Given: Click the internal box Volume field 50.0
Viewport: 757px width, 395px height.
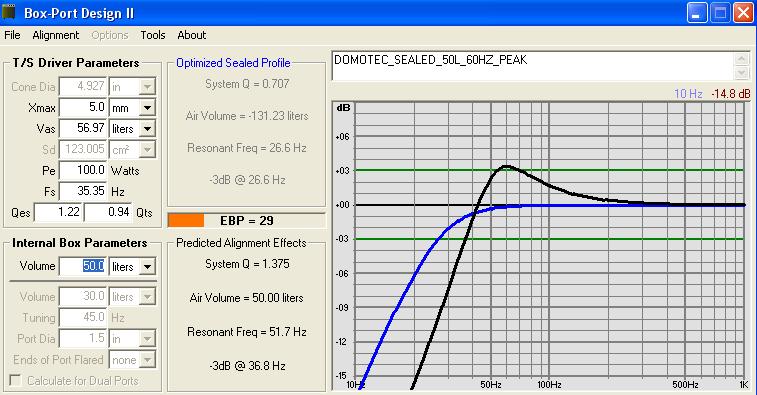Looking at the screenshot, I should pos(83,266).
